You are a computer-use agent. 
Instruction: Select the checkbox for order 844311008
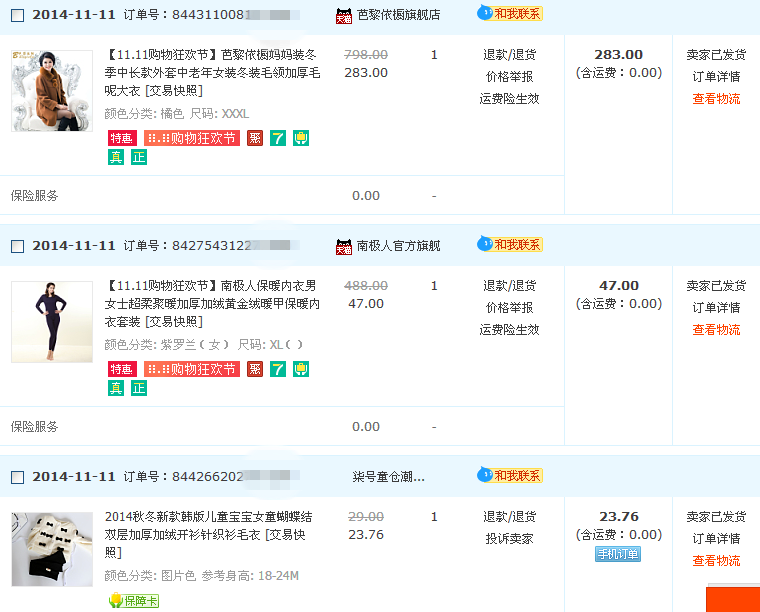click(17, 16)
